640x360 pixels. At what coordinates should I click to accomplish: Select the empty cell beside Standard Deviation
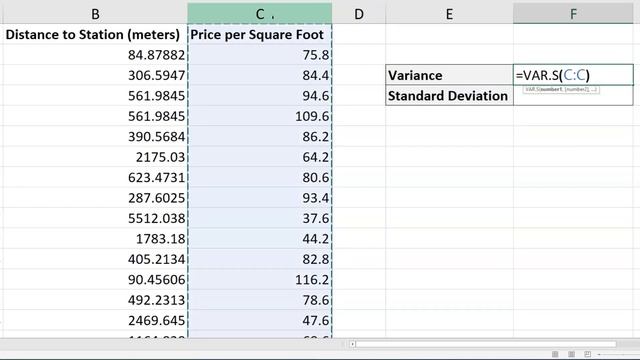(x=573, y=96)
